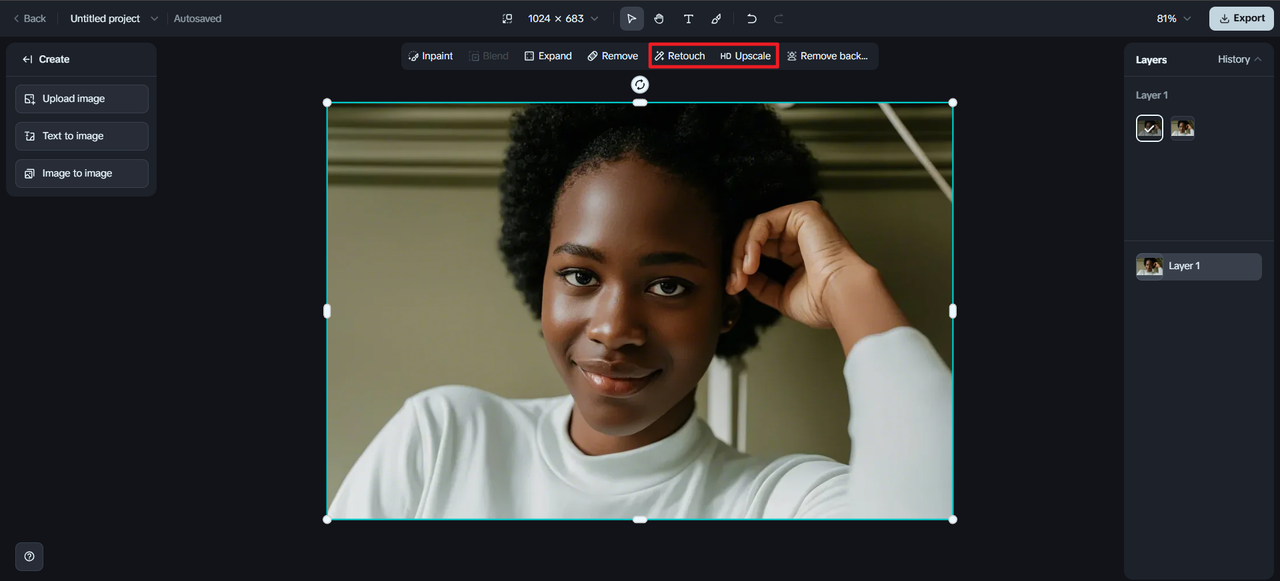Undo the last action
Image resolution: width=1280 pixels, height=581 pixels.
pos(752,19)
